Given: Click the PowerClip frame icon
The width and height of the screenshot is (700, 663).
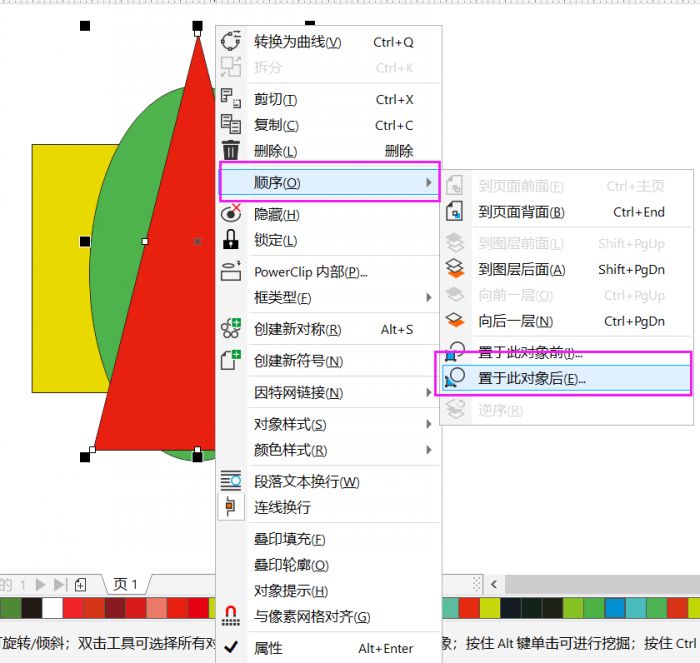Looking at the screenshot, I should (x=231, y=271).
